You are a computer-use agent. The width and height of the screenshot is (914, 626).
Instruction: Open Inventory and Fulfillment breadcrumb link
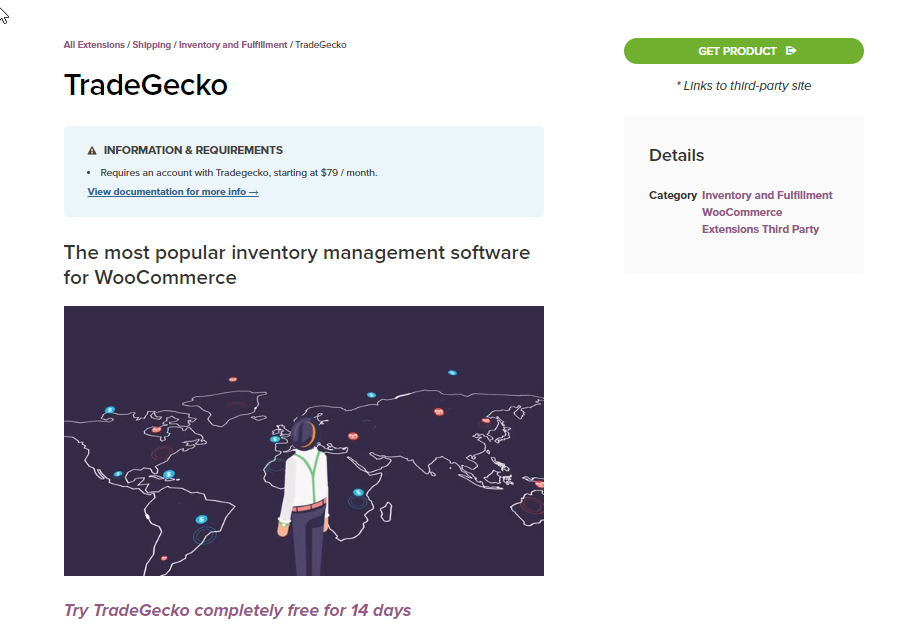coord(233,45)
